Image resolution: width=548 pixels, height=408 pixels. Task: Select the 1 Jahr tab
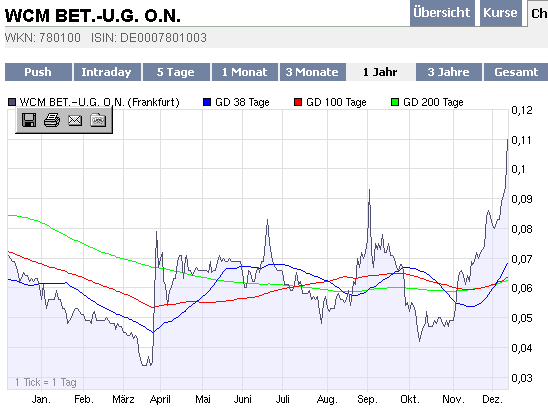pos(380,72)
